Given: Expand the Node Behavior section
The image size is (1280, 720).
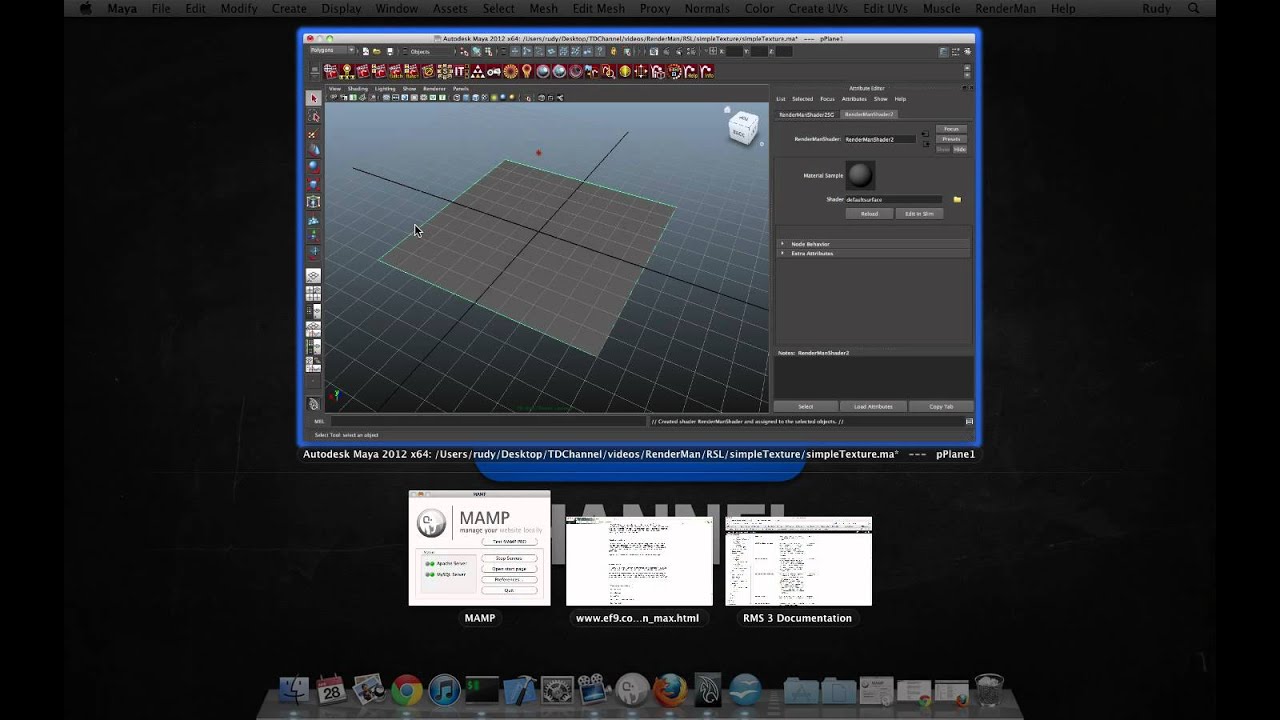Looking at the screenshot, I should click(x=874, y=244).
